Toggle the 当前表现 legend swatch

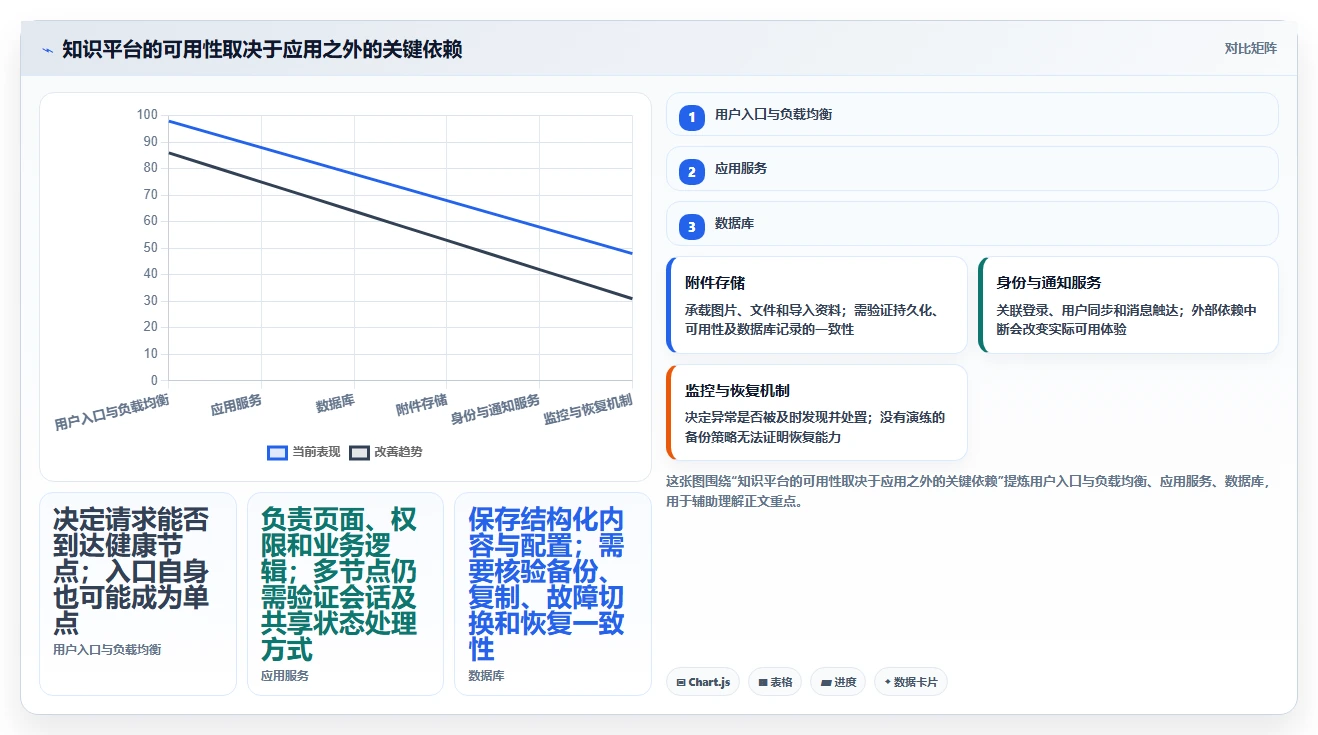coord(277,452)
